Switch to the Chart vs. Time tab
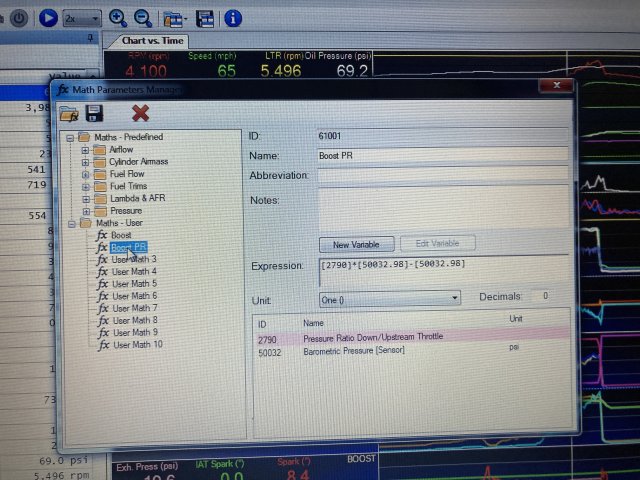Viewport: 640px width, 480px height. coord(152,40)
